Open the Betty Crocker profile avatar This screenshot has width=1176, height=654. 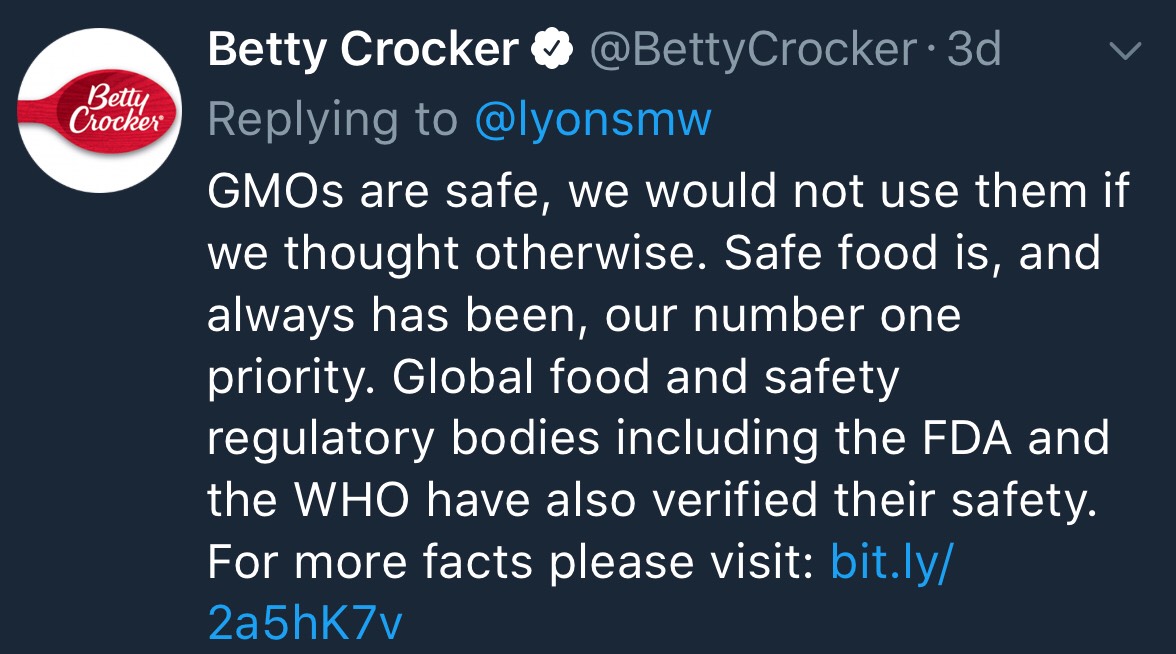pos(100,110)
